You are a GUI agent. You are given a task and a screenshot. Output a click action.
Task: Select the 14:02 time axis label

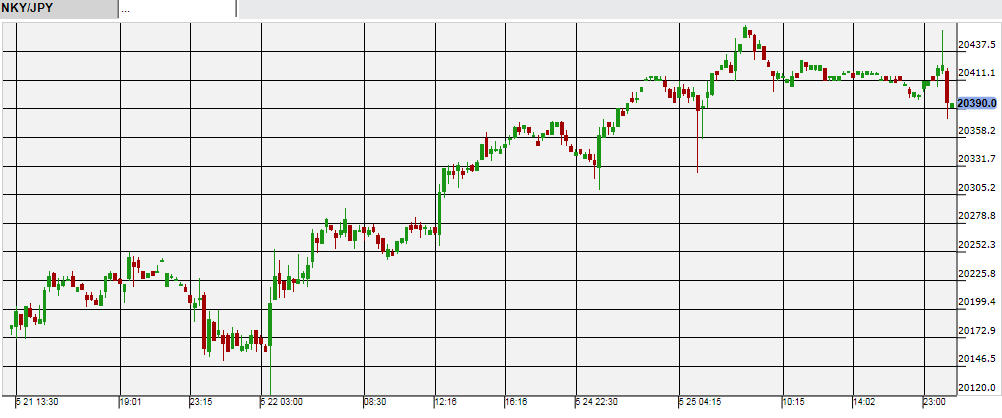pyautogui.click(x=862, y=402)
